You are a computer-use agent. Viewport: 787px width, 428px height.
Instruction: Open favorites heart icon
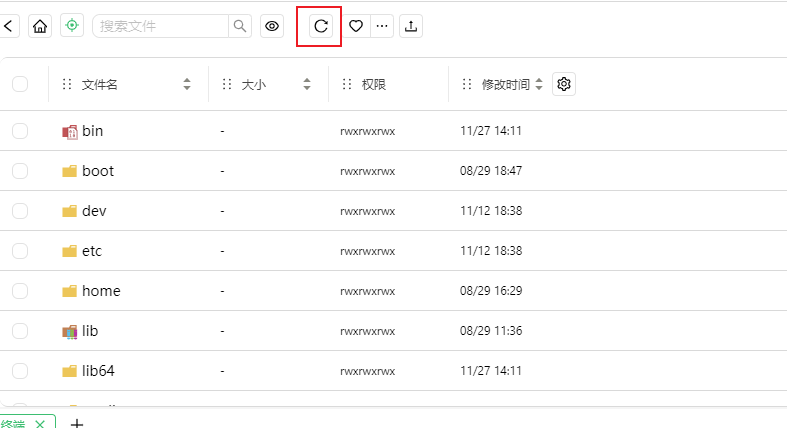tap(356, 27)
